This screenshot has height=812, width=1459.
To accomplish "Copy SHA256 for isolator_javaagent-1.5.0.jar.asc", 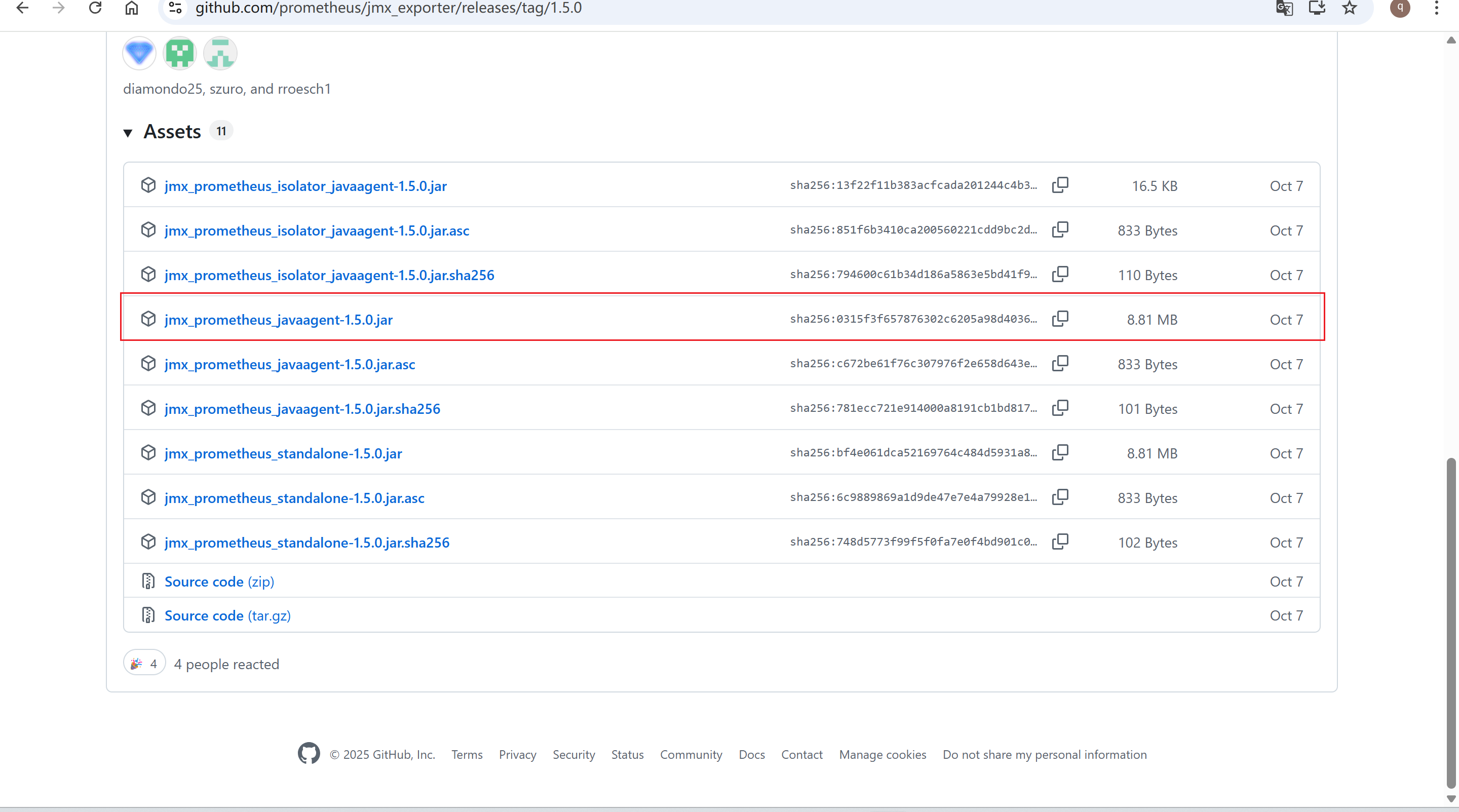I will (x=1060, y=230).
